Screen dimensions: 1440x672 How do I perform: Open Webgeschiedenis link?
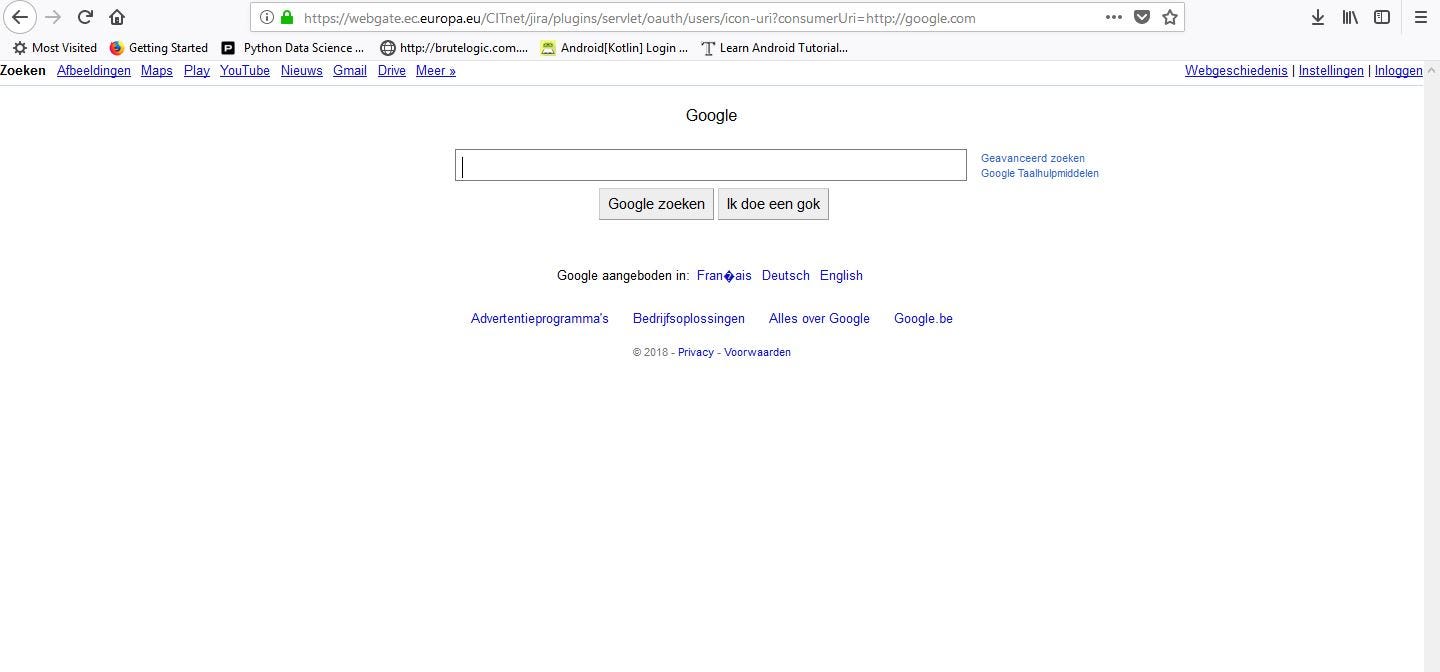[x=1236, y=71]
